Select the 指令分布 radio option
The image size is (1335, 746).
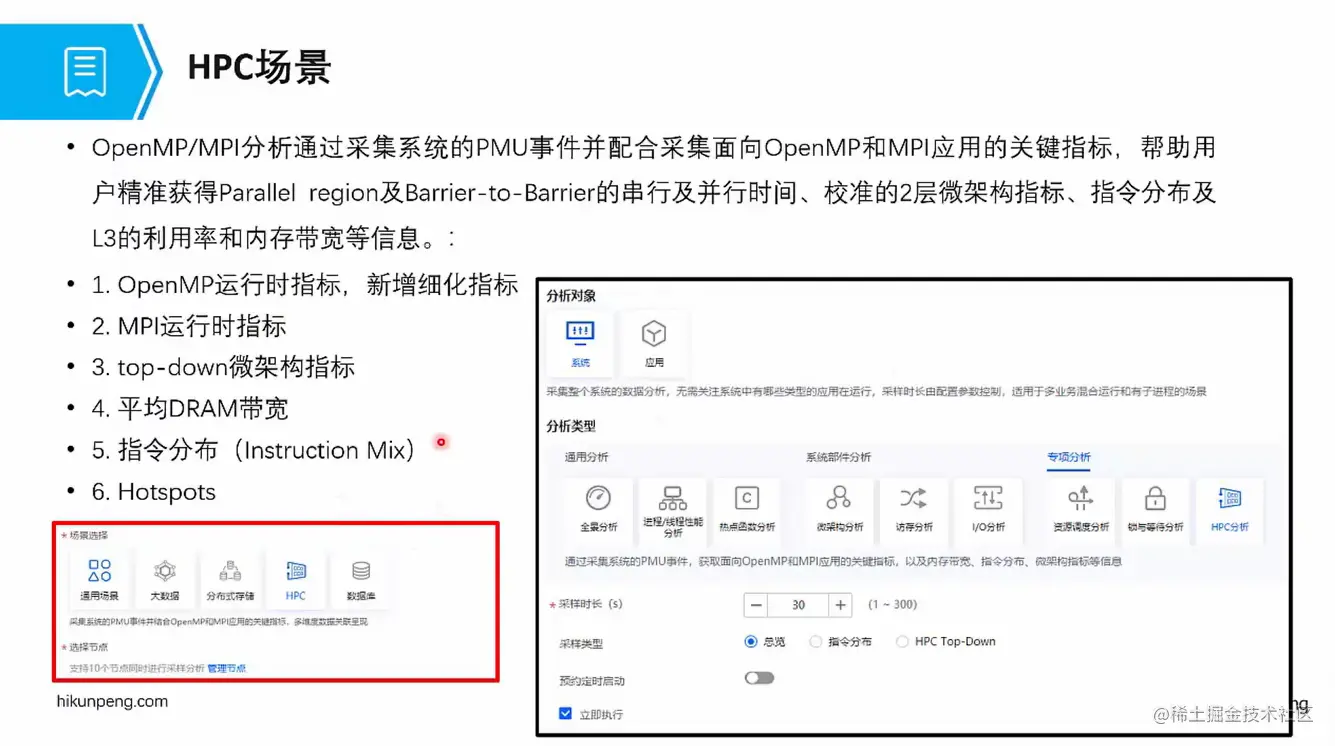click(x=816, y=642)
